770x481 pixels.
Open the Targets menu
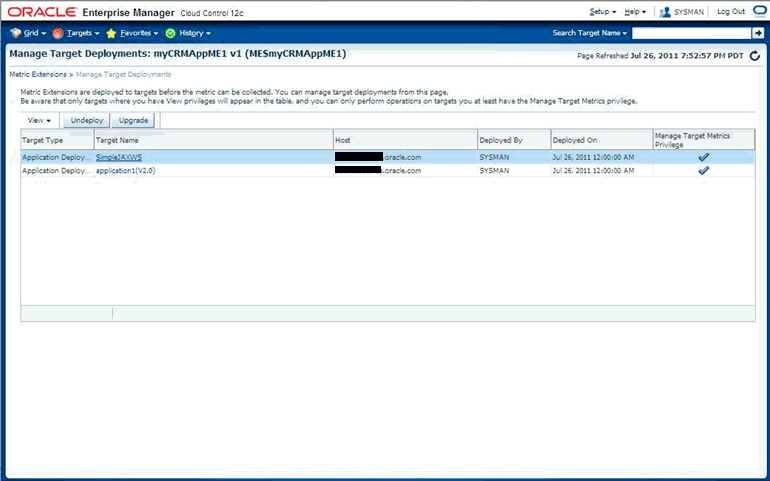coord(83,33)
